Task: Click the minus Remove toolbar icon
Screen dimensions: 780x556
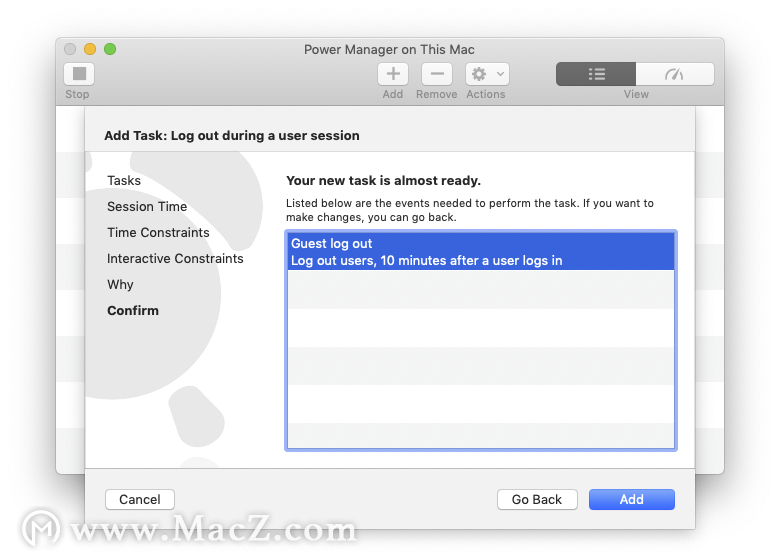Action: 437,74
